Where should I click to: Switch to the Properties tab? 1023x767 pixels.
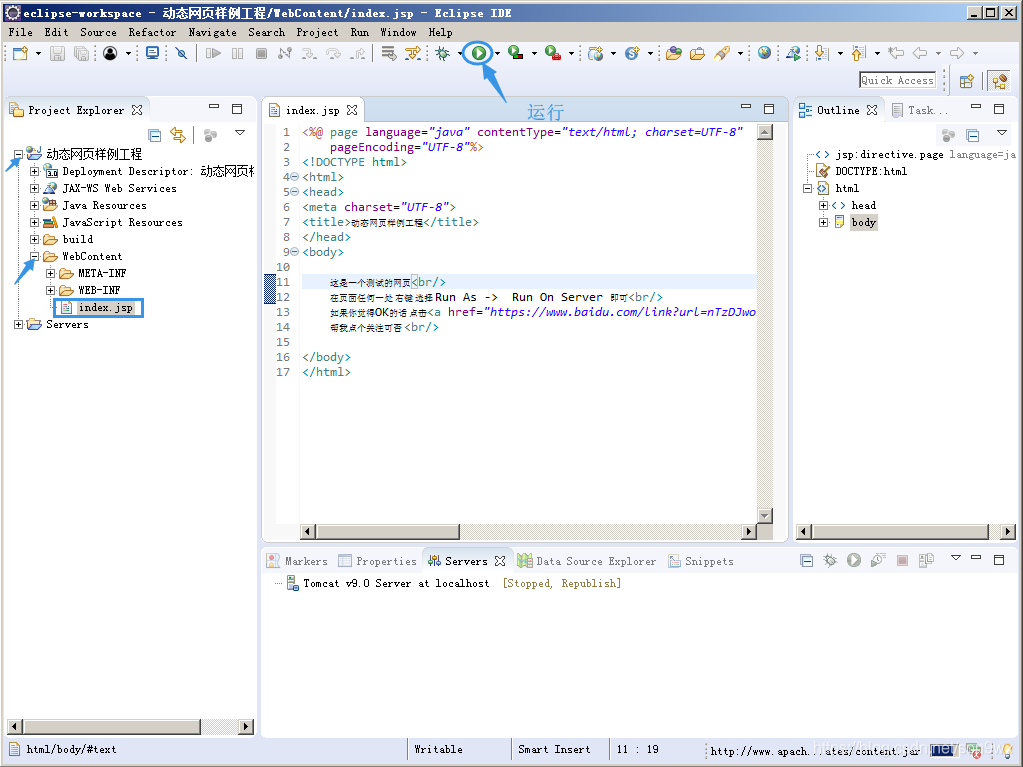[377, 561]
